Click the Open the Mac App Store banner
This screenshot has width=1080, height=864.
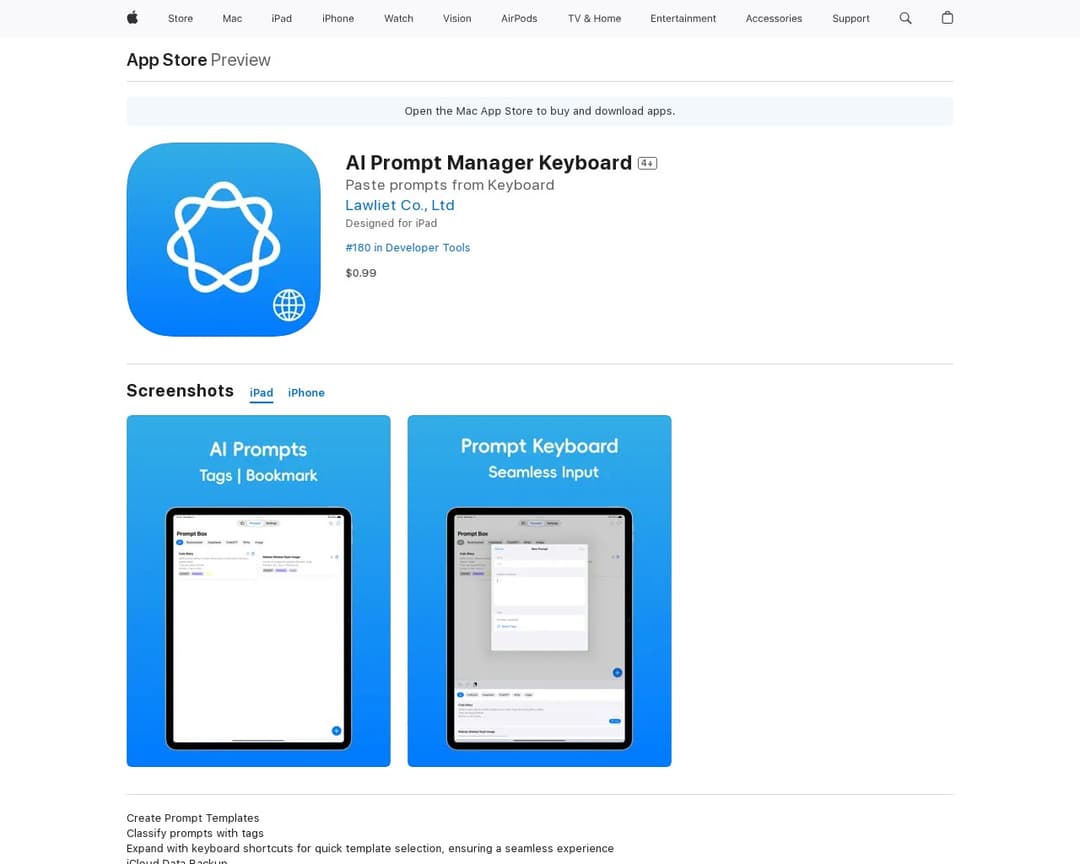pyautogui.click(x=539, y=111)
